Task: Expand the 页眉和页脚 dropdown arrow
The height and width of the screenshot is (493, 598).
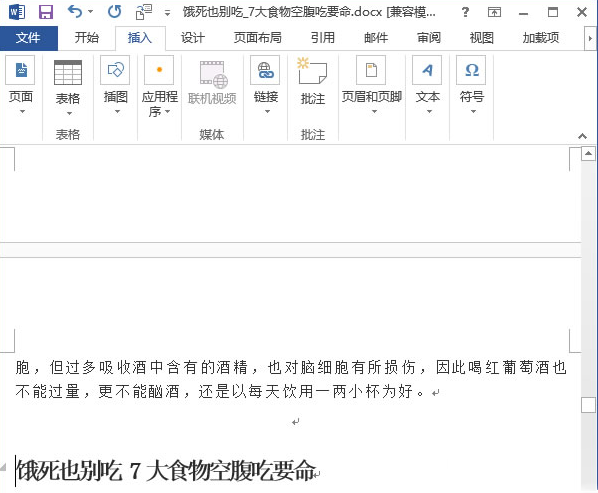Action: [374, 112]
